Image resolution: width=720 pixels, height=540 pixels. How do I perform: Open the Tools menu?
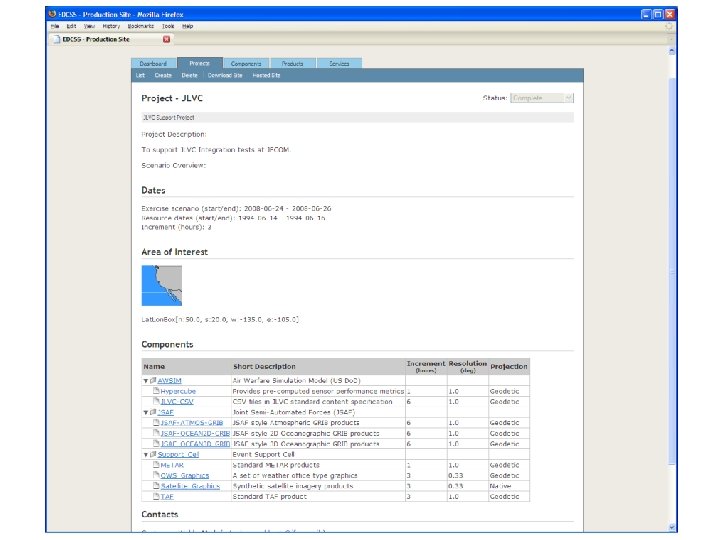(x=168, y=27)
